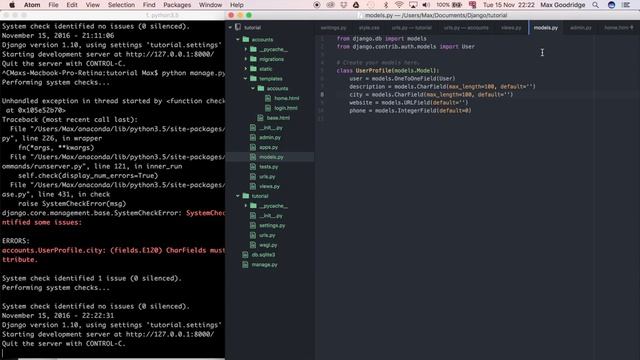
Task: Switch to the settings.py tab
Action: tap(333, 28)
